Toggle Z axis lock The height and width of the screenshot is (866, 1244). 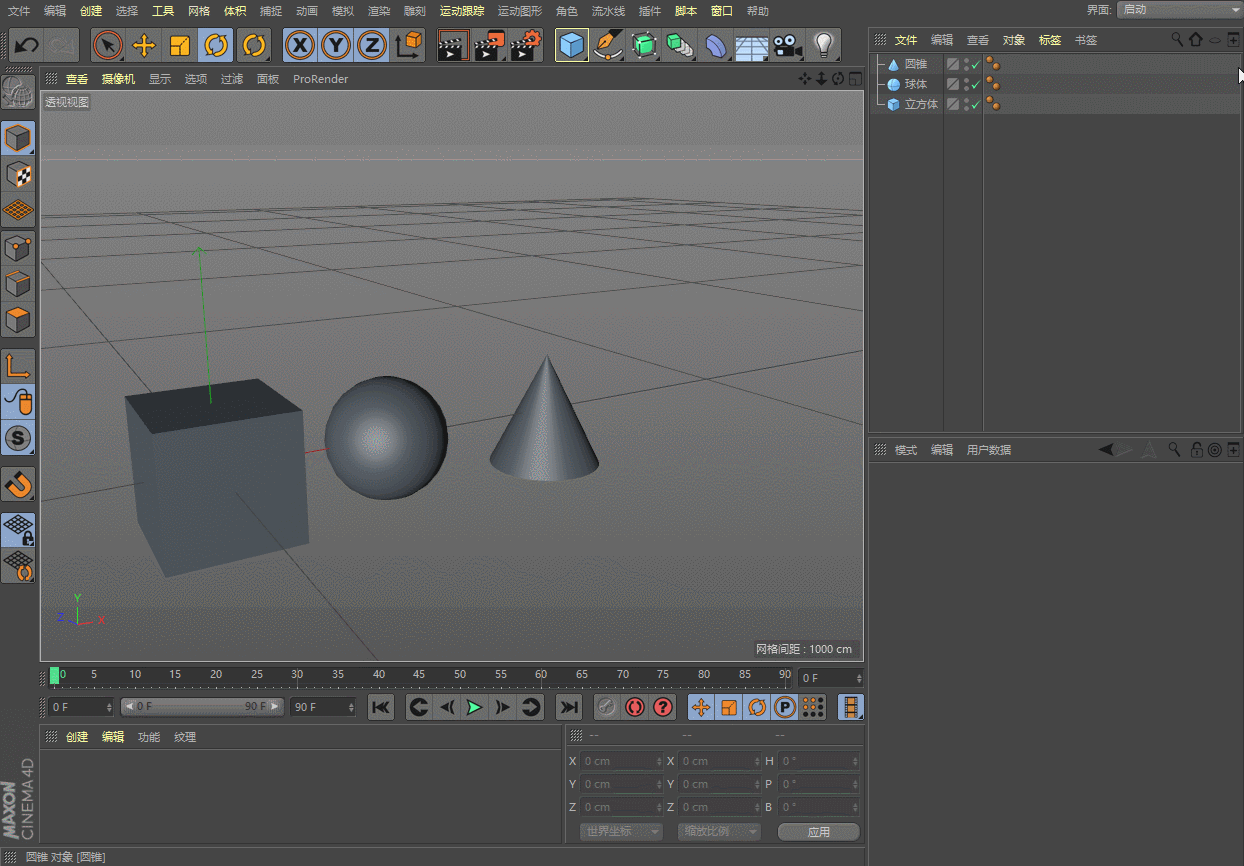click(371, 45)
